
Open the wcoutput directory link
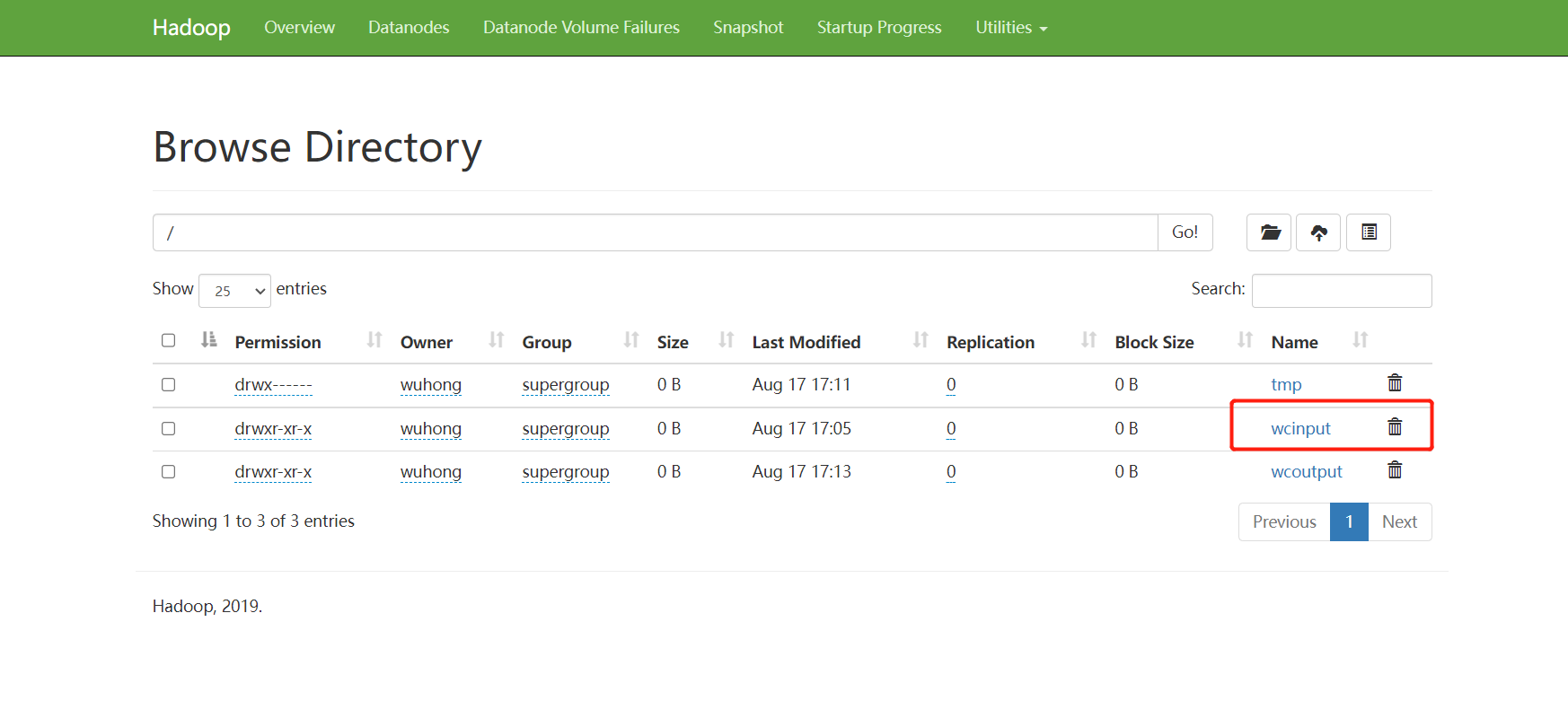[1307, 471]
